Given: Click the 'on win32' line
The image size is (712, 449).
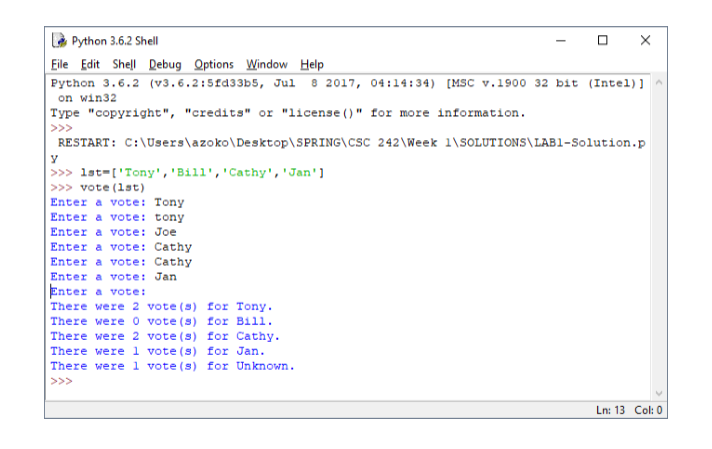Looking at the screenshot, I should (x=87, y=98).
